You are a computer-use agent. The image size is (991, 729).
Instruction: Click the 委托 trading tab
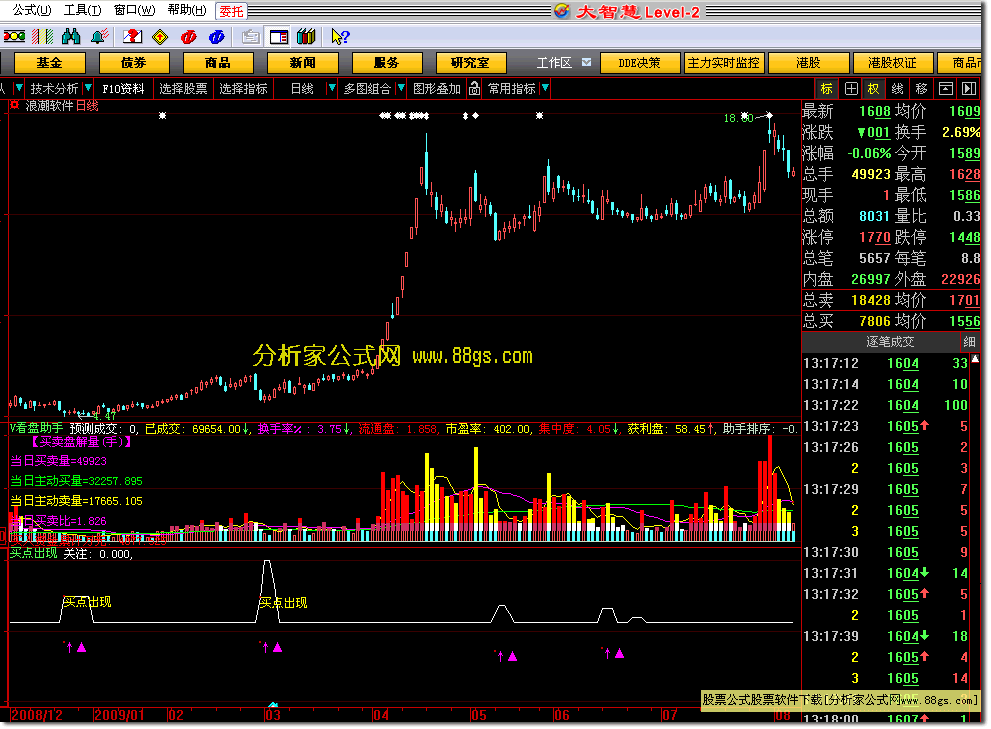click(231, 11)
